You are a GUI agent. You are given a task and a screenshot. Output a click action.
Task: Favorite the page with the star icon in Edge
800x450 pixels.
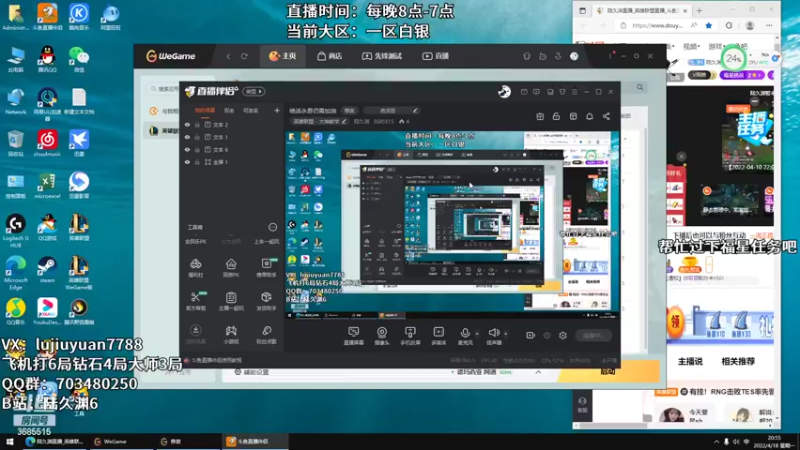709,26
